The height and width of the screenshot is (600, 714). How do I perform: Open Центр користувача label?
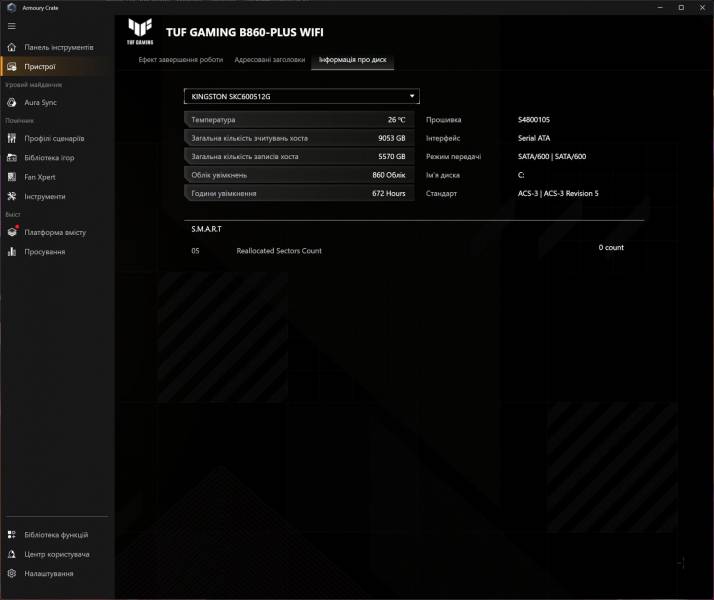[x=57, y=554]
